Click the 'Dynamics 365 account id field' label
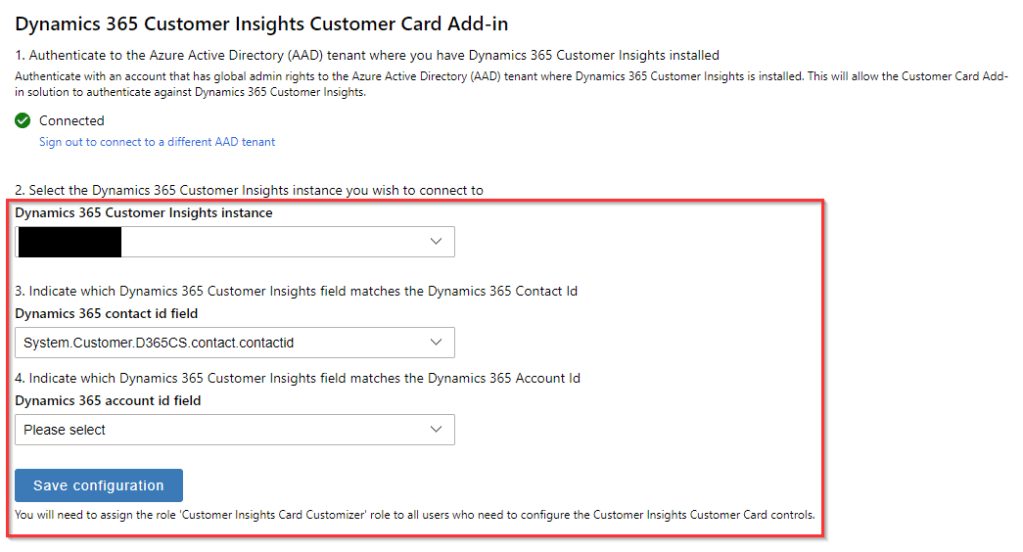1023x552 pixels. tap(108, 400)
